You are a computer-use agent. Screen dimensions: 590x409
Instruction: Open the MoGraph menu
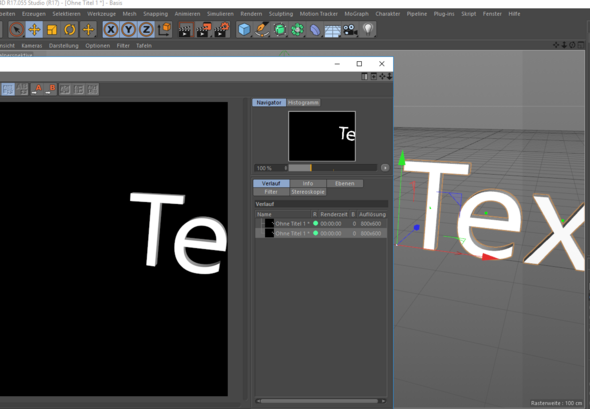pyautogui.click(x=356, y=14)
